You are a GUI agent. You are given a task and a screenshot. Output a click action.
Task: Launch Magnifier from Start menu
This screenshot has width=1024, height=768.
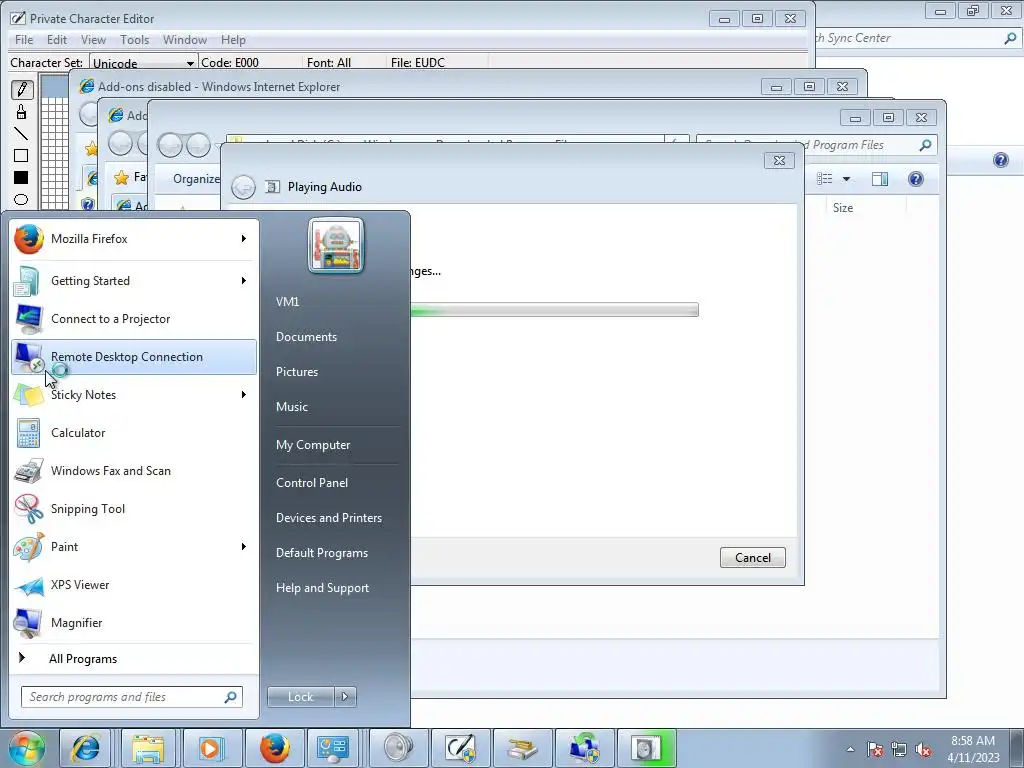click(x=134, y=623)
